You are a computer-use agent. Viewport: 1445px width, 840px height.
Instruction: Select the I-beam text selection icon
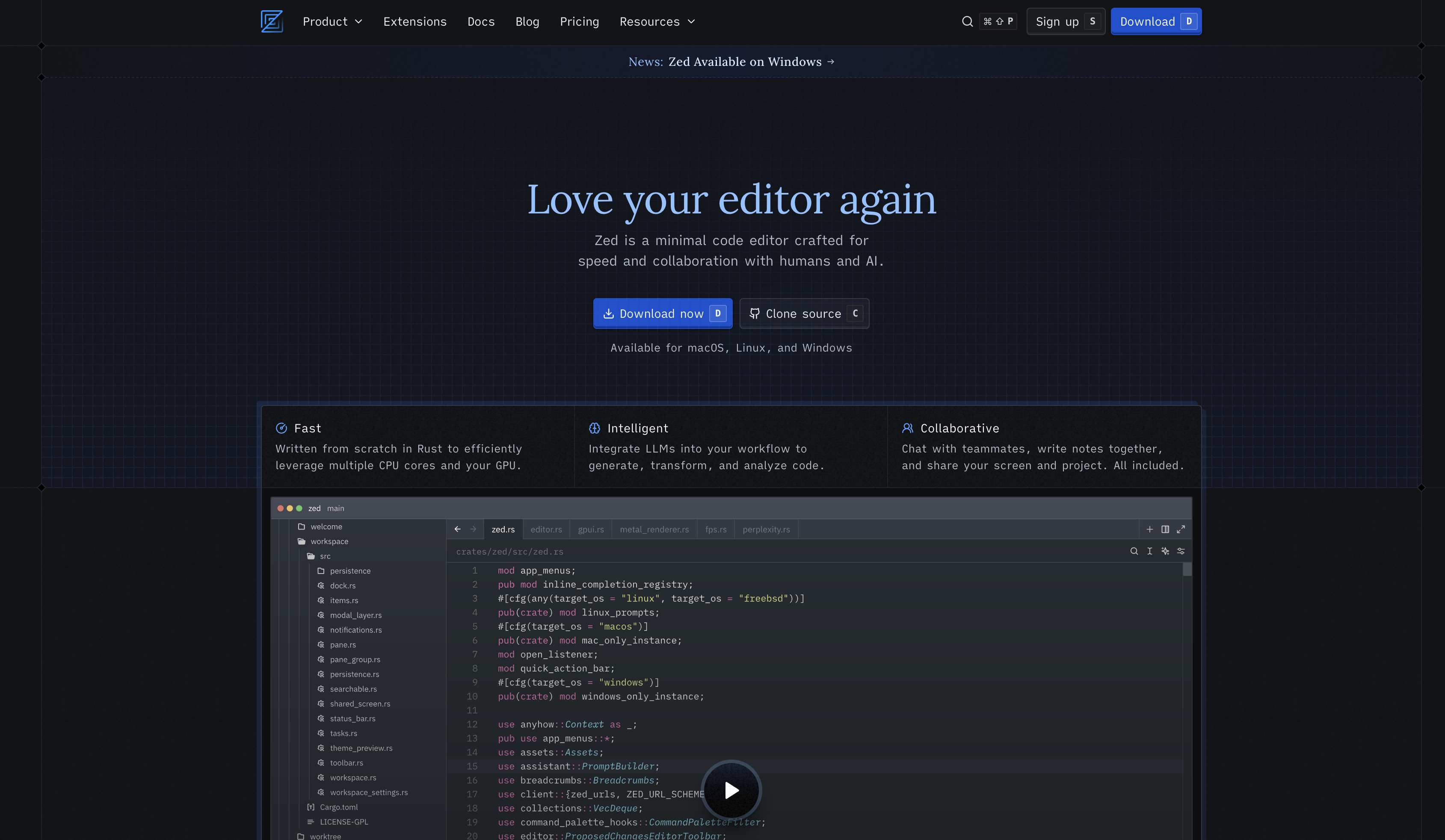pyautogui.click(x=1150, y=551)
